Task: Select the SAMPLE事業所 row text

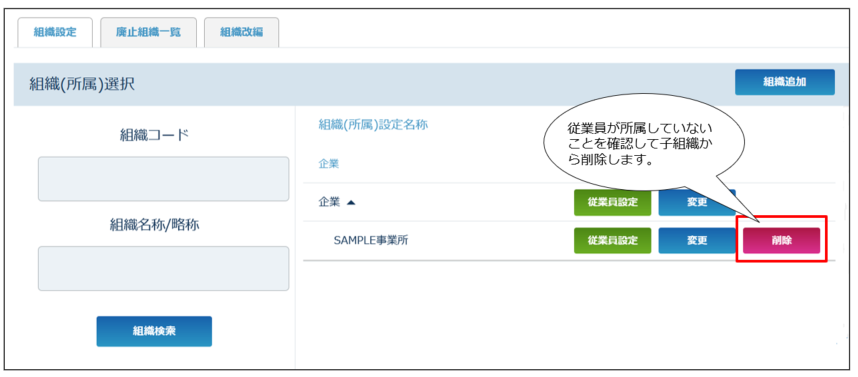Action: click(x=370, y=240)
